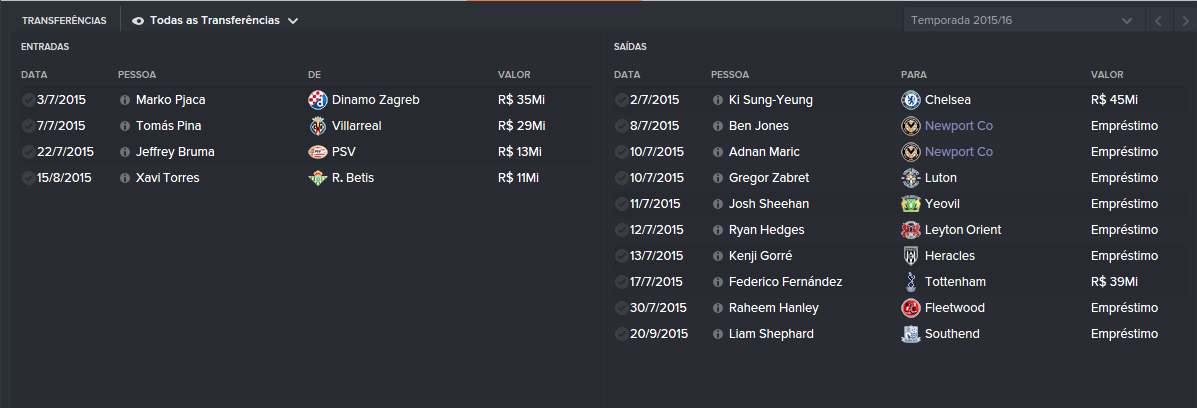Image resolution: width=1197 pixels, height=408 pixels.
Task: Open the Todas as Transferências dropdown
Action: tap(215, 21)
